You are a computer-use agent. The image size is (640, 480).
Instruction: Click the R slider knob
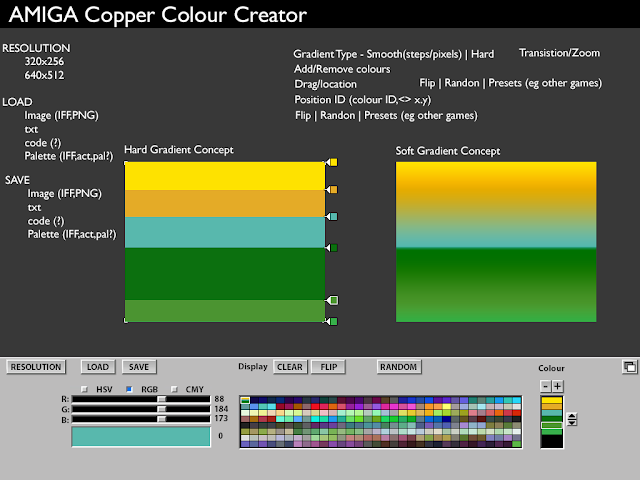coord(162,399)
